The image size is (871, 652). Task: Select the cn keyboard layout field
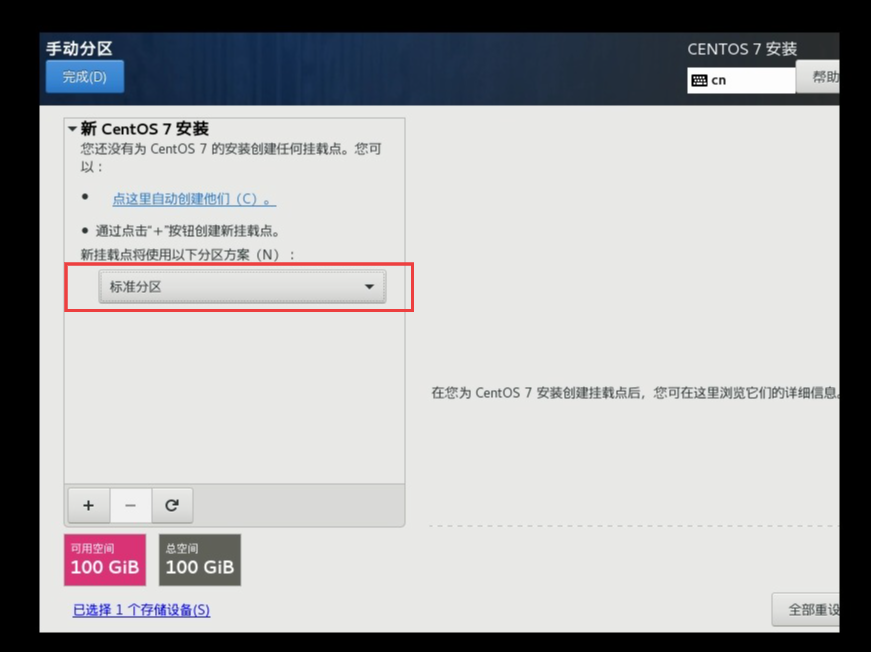tap(741, 81)
